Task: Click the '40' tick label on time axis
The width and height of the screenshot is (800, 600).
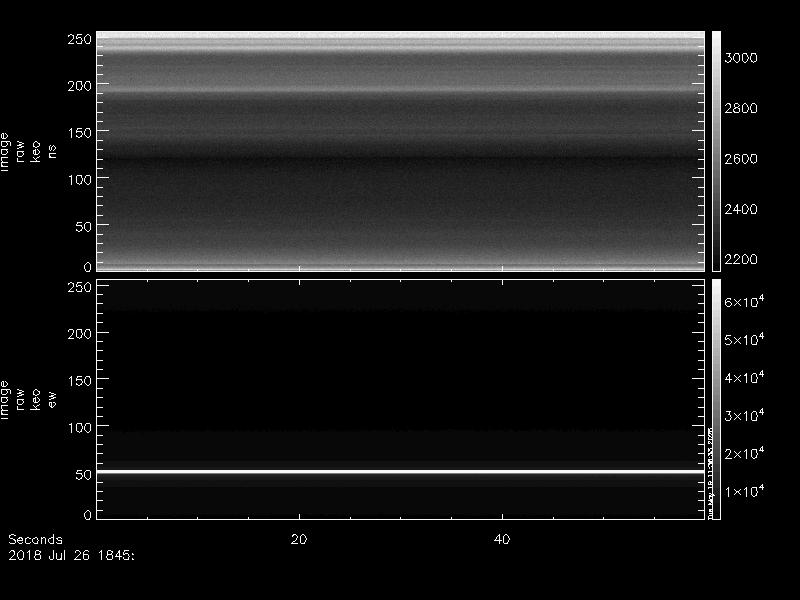Action: pyautogui.click(x=502, y=539)
